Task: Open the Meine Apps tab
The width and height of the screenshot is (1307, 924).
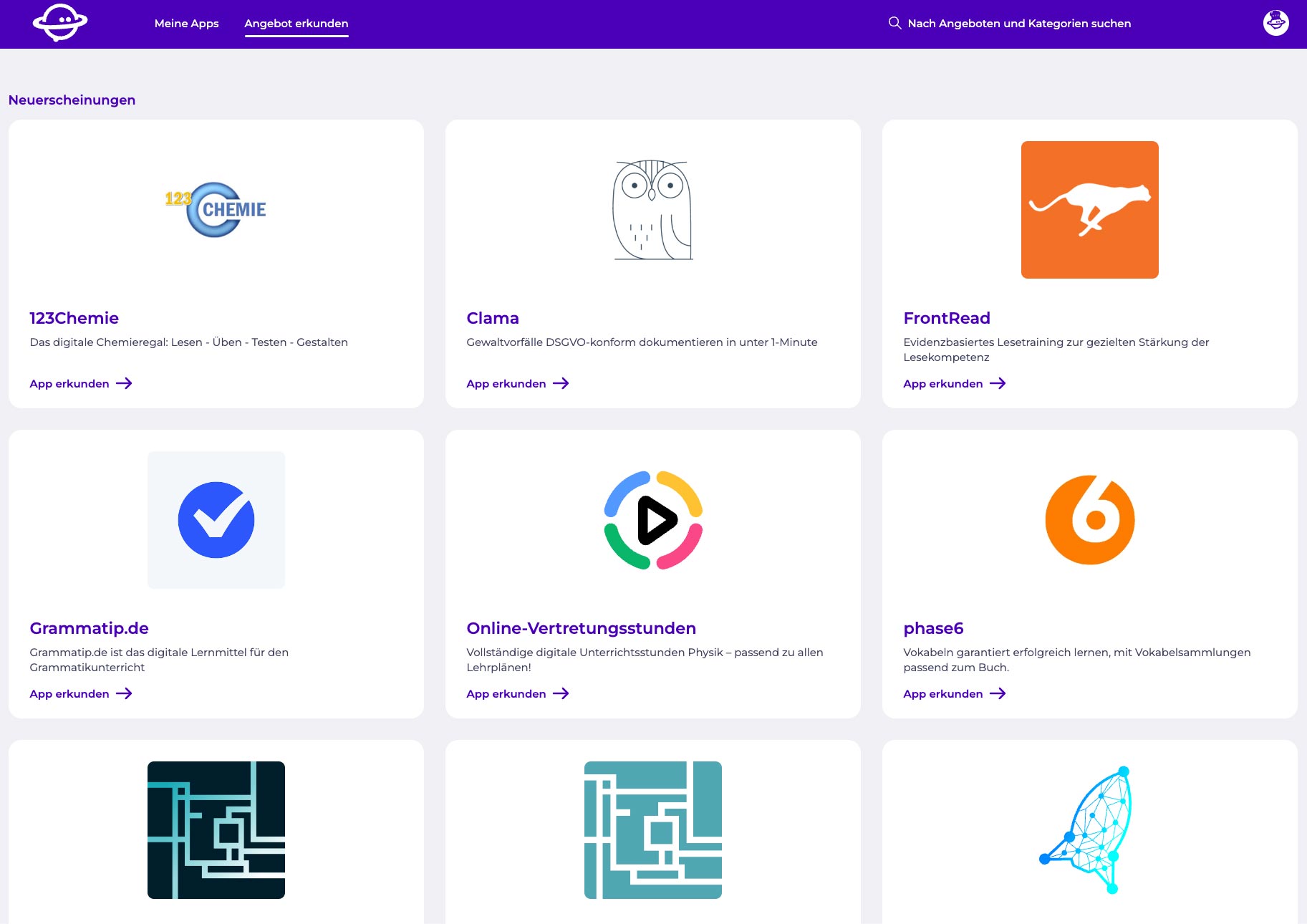Action: 186,23
